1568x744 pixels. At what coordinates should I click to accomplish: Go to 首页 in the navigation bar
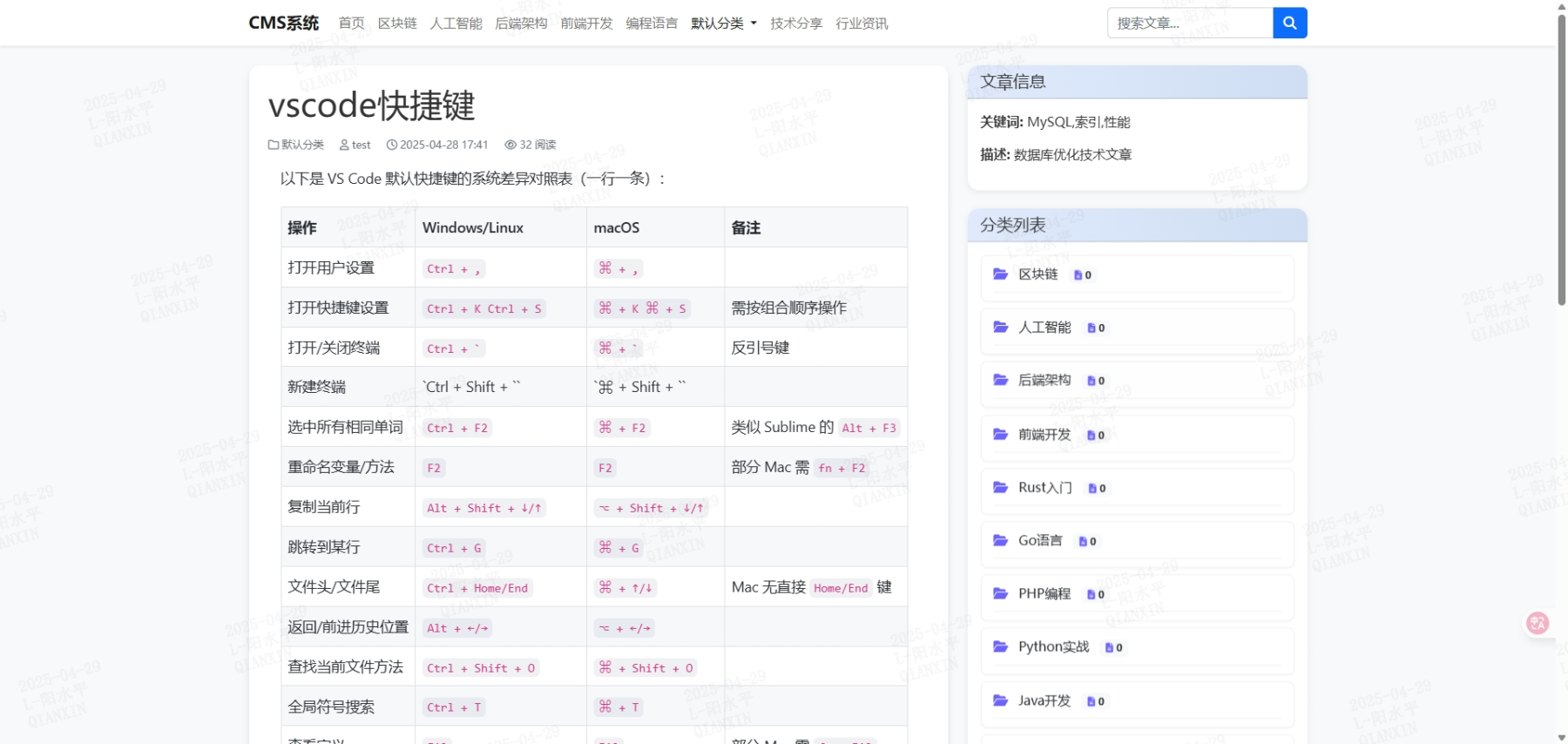(x=352, y=24)
